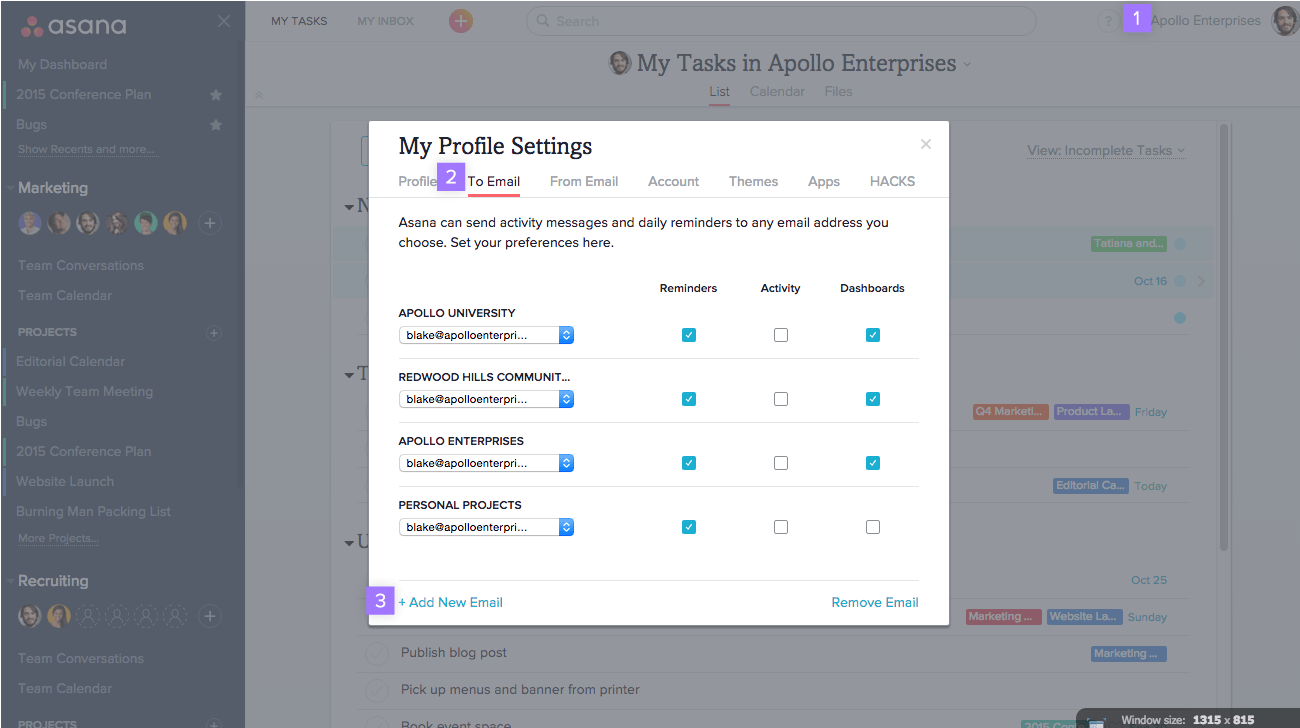Image resolution: width=1300 pixels, height=728 pixels.
Task: Enable Activity emails for Apollo Enterprises
Action: (780, 462)
